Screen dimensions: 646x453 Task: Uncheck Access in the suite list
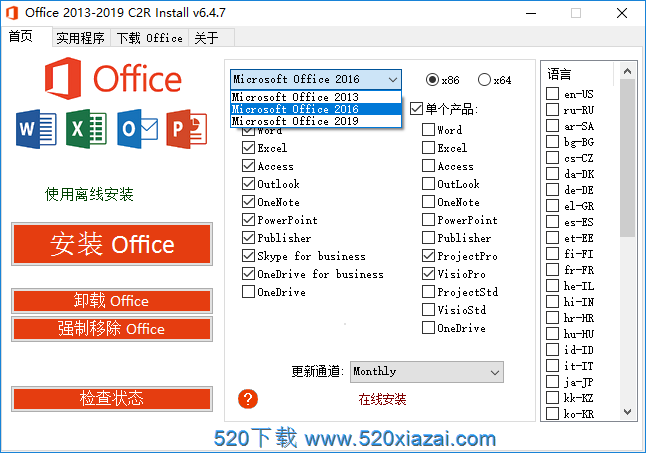point(248,166)
